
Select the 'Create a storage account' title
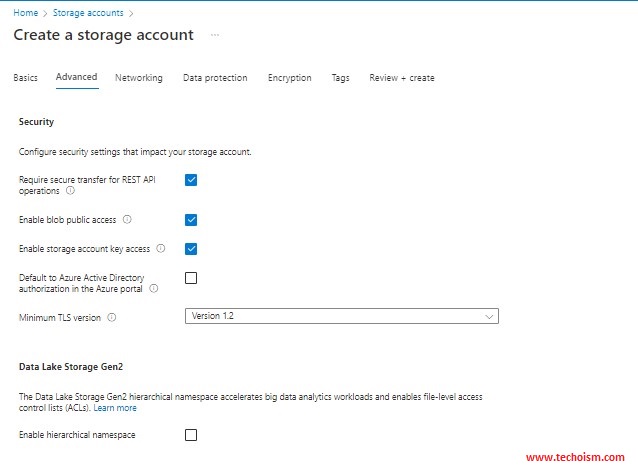104,35
